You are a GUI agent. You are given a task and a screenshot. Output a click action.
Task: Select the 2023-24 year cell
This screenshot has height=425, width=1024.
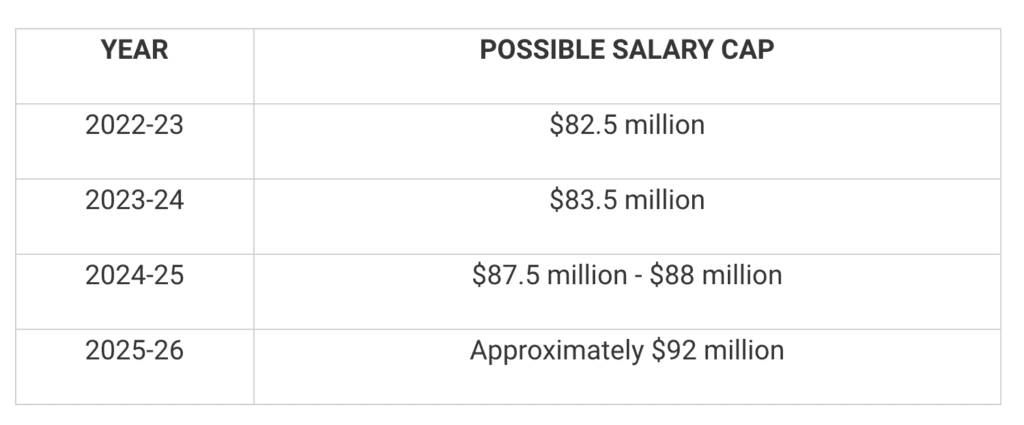pos(134,200)
